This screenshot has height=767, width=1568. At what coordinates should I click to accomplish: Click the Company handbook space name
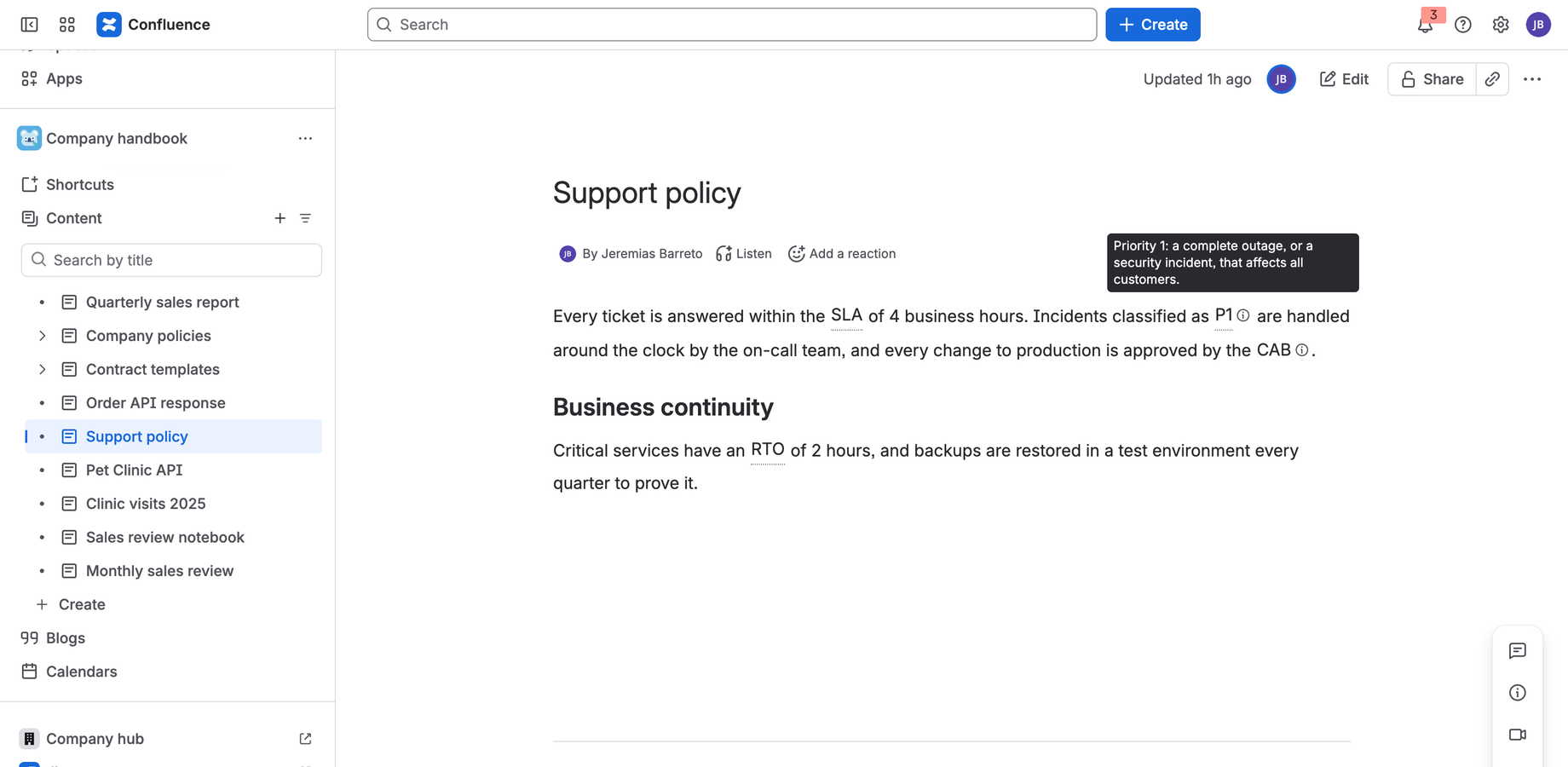[x=117, y=138]
